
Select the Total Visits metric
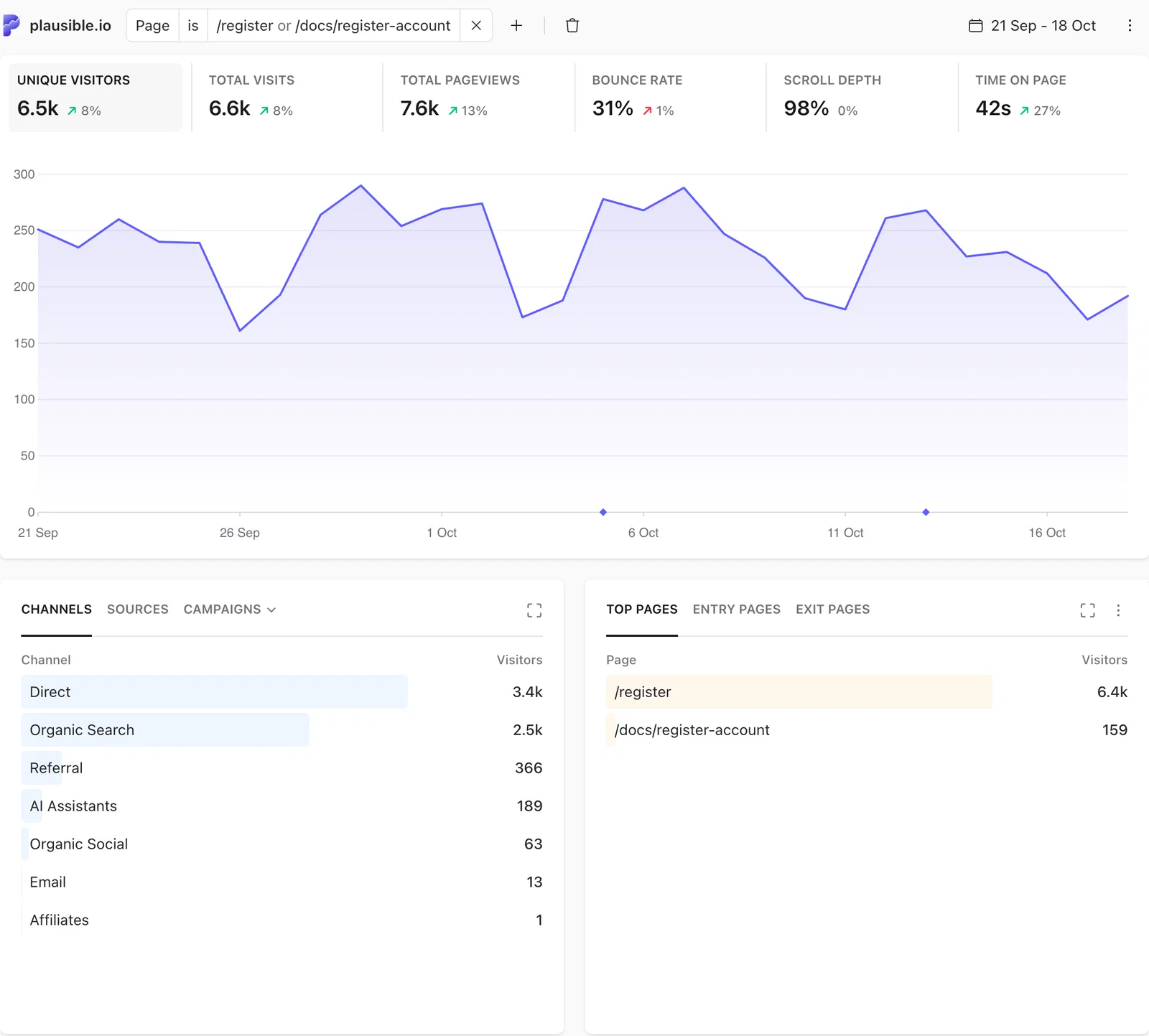[287, 98]
